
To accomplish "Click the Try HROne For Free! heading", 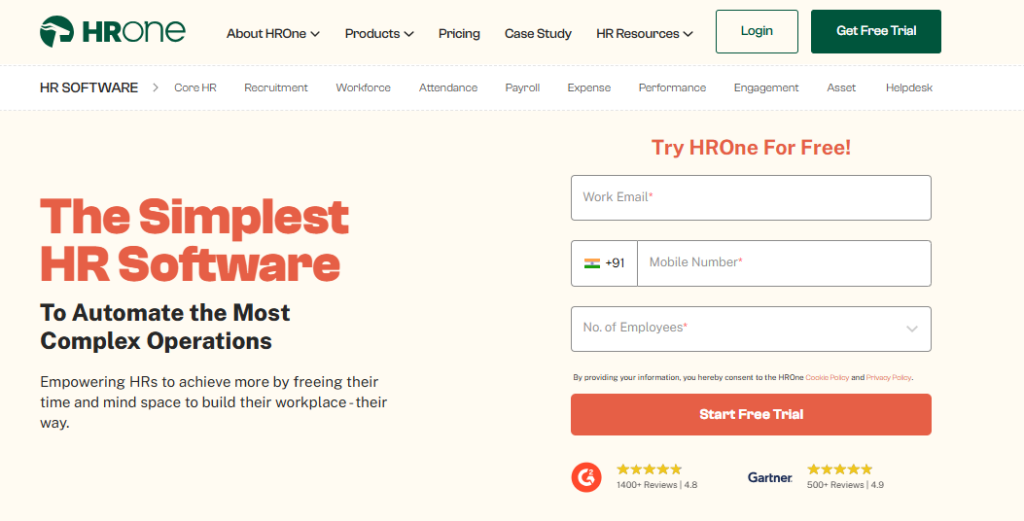I will click(751, 148).
